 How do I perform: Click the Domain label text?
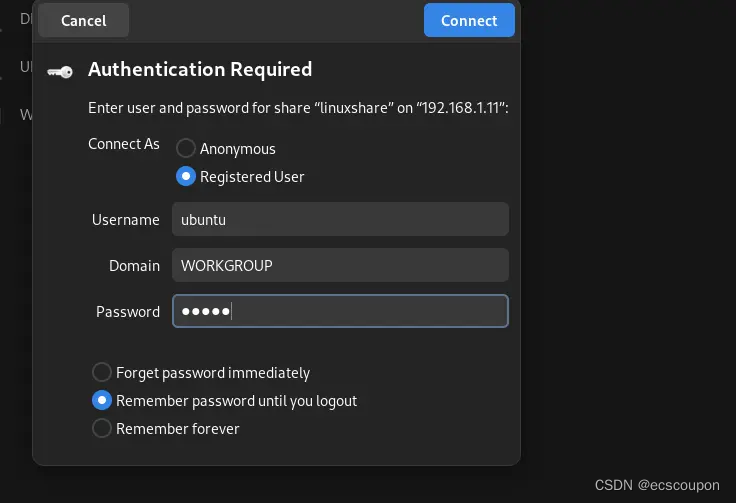[135, 266]
